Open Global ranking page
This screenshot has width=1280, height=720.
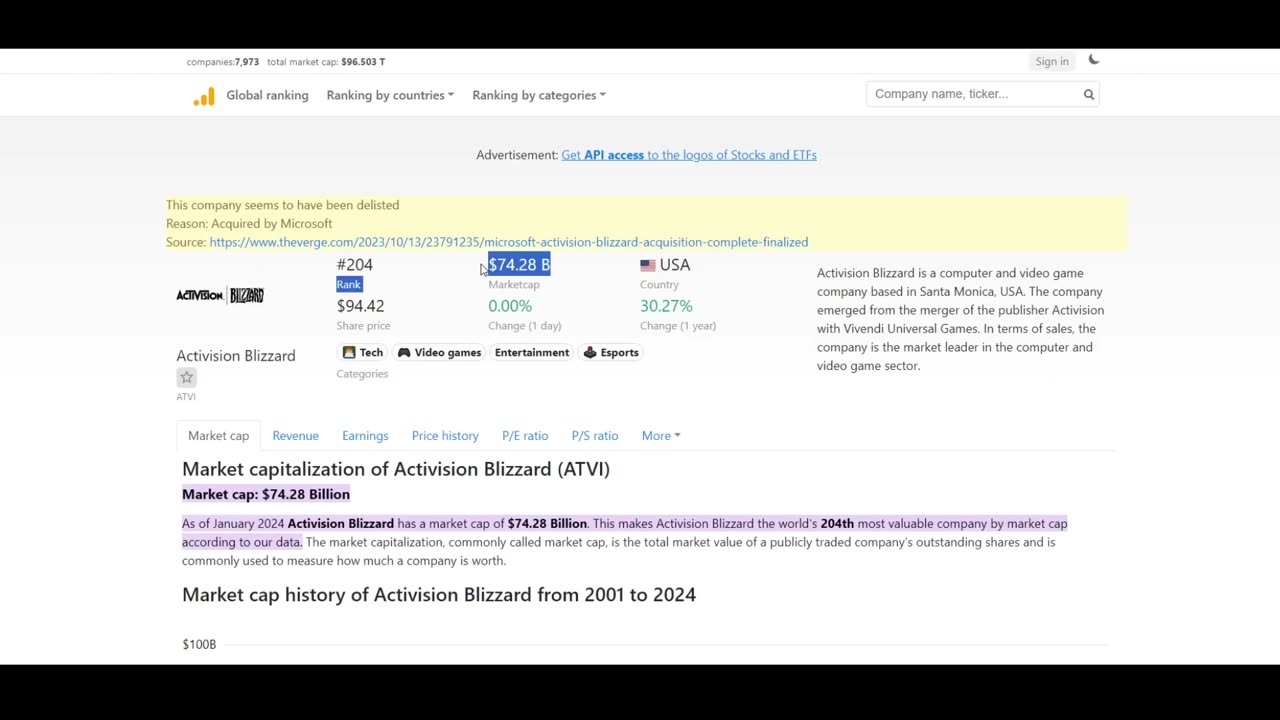coord(267,95)
